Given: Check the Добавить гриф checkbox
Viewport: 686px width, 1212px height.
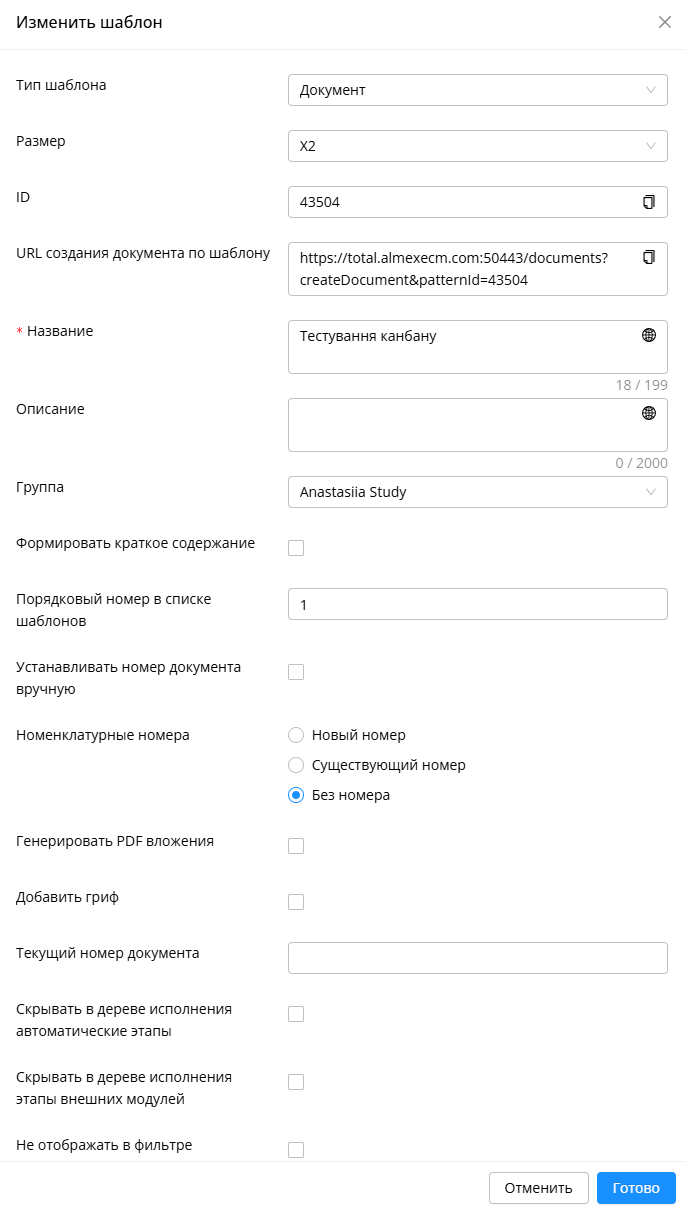Looking at the screenshot, I should 296,902.
